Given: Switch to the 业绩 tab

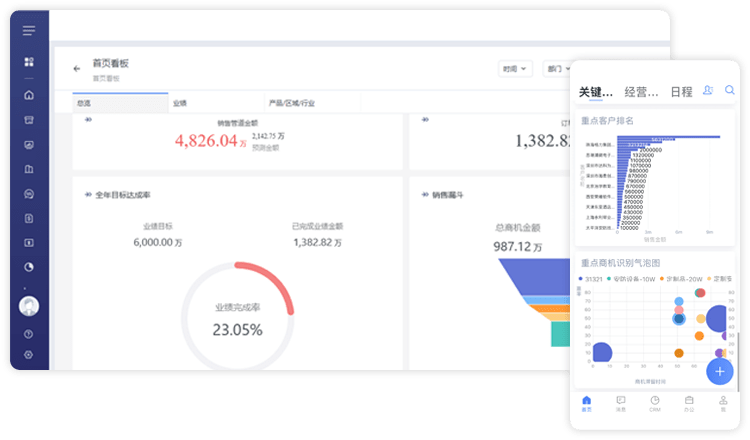Looking at the screenshot, I should coord(216,103).
